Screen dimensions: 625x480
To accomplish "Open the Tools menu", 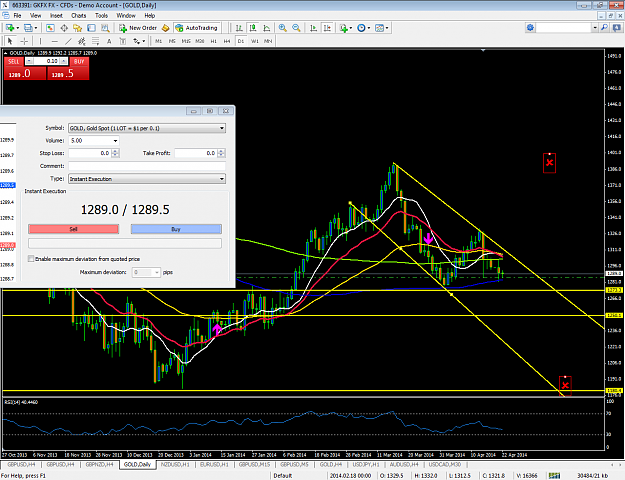I will pos(101,16).
